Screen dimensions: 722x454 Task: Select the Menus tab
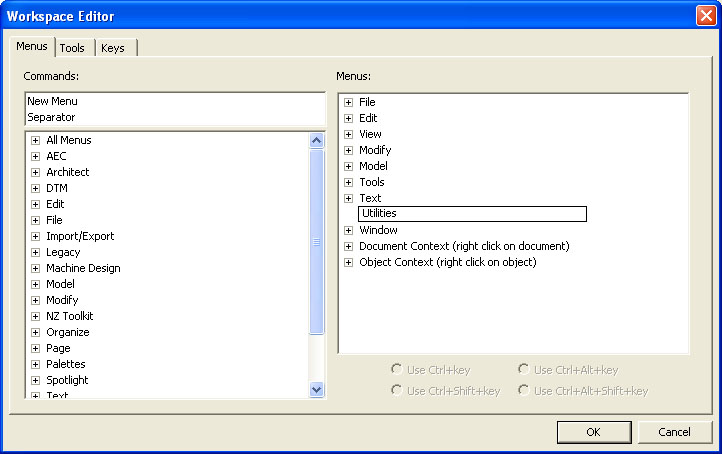32,47
